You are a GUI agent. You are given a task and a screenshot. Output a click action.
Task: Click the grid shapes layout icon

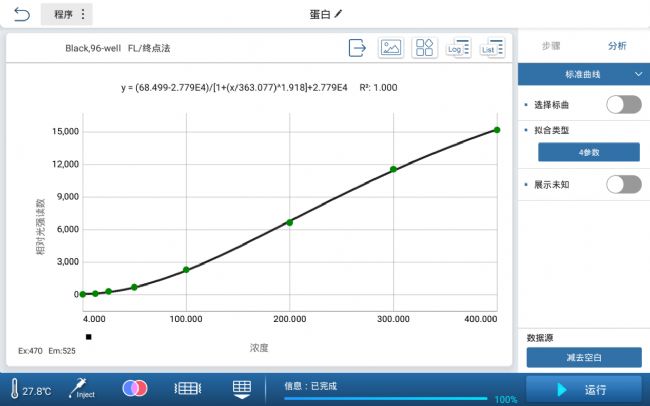tap(424, 48)
